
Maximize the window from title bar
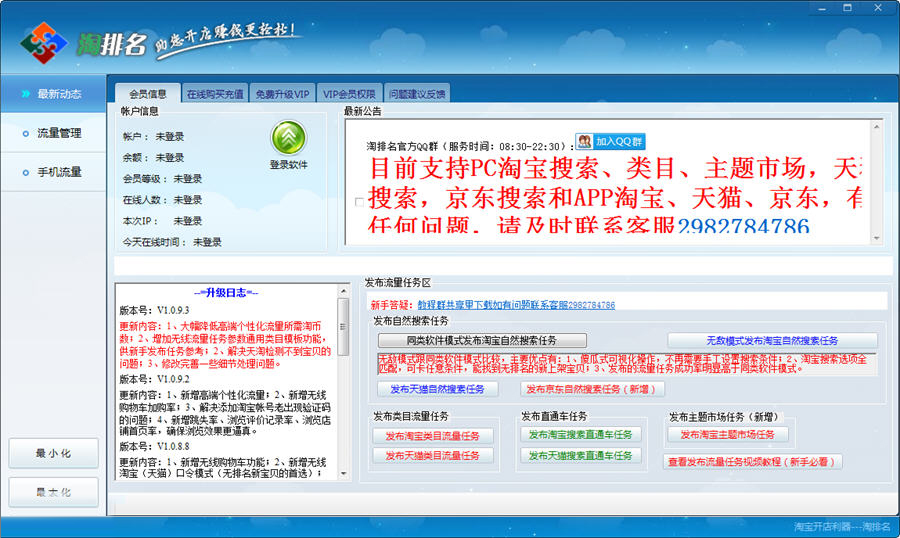pos(848,8)
